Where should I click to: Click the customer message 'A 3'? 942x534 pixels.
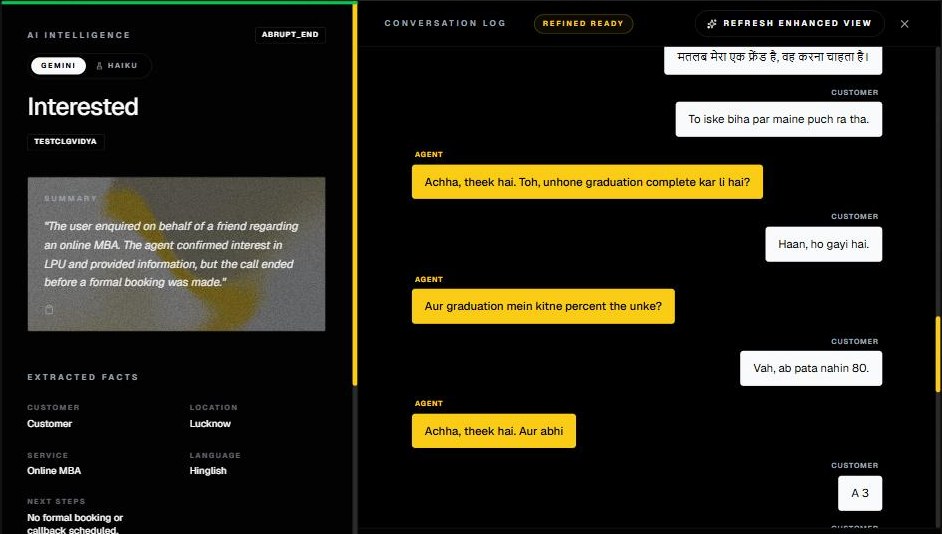point(860,493)
